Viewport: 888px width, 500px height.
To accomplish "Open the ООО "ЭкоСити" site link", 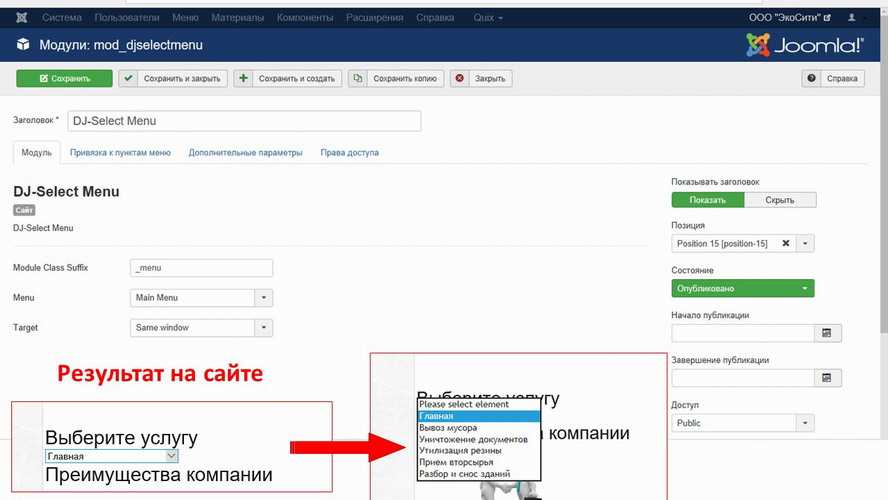I will click(x=789, y=18).
